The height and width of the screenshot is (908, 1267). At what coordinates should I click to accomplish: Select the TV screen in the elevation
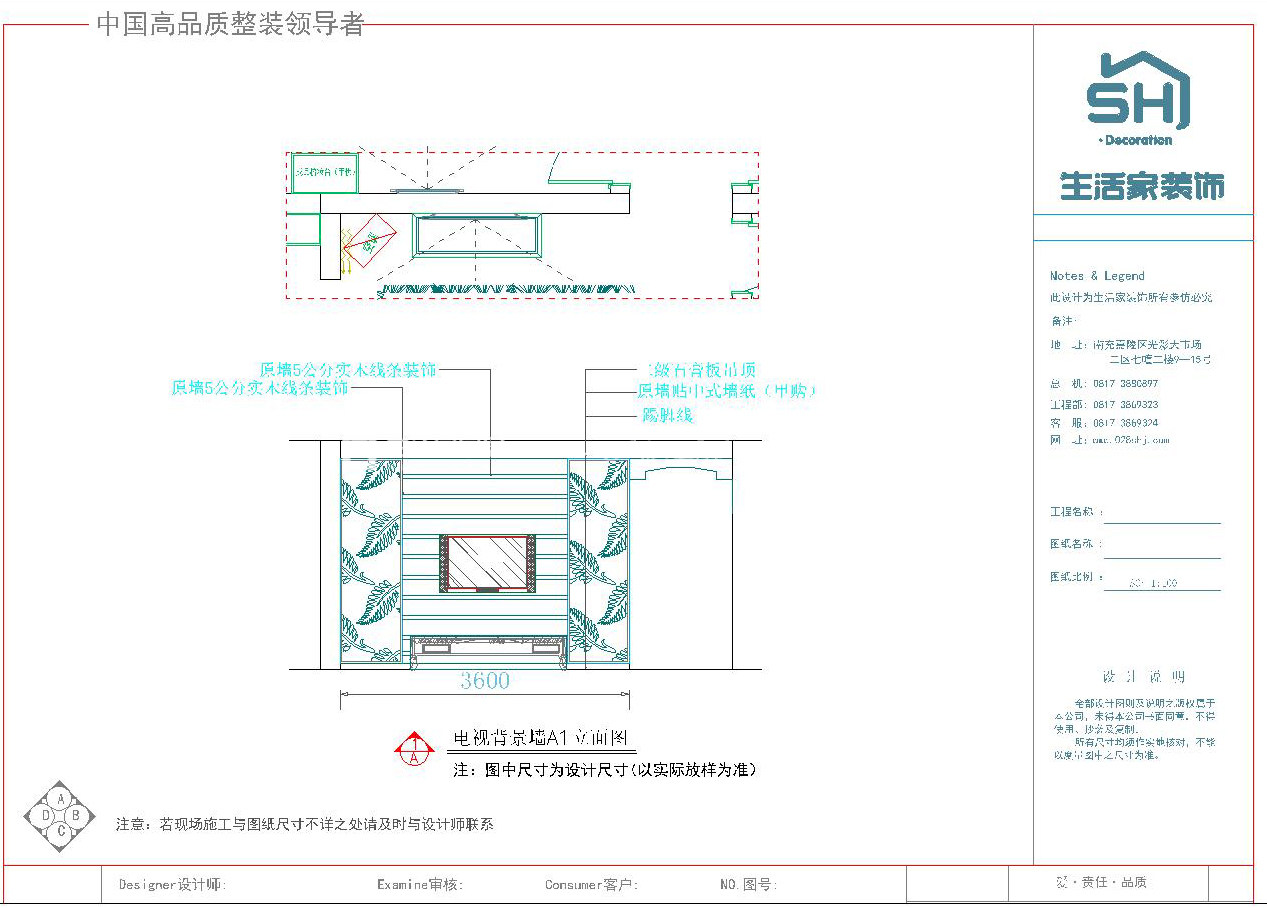pos(486,562)
